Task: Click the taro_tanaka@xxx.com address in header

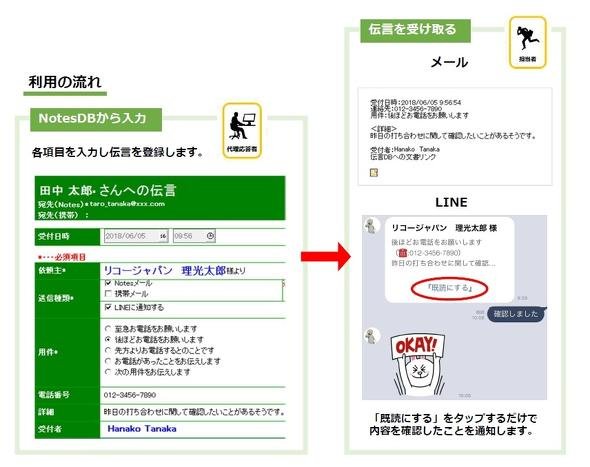Action: pyautogui.click(x=127, y=204)
